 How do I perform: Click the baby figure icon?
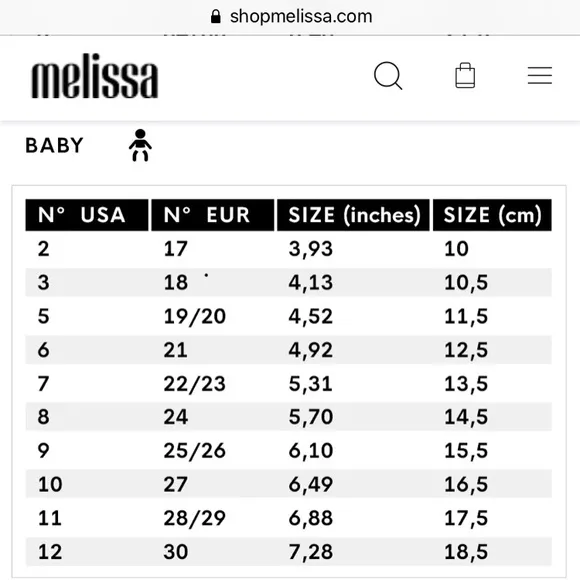pos(140,145)
